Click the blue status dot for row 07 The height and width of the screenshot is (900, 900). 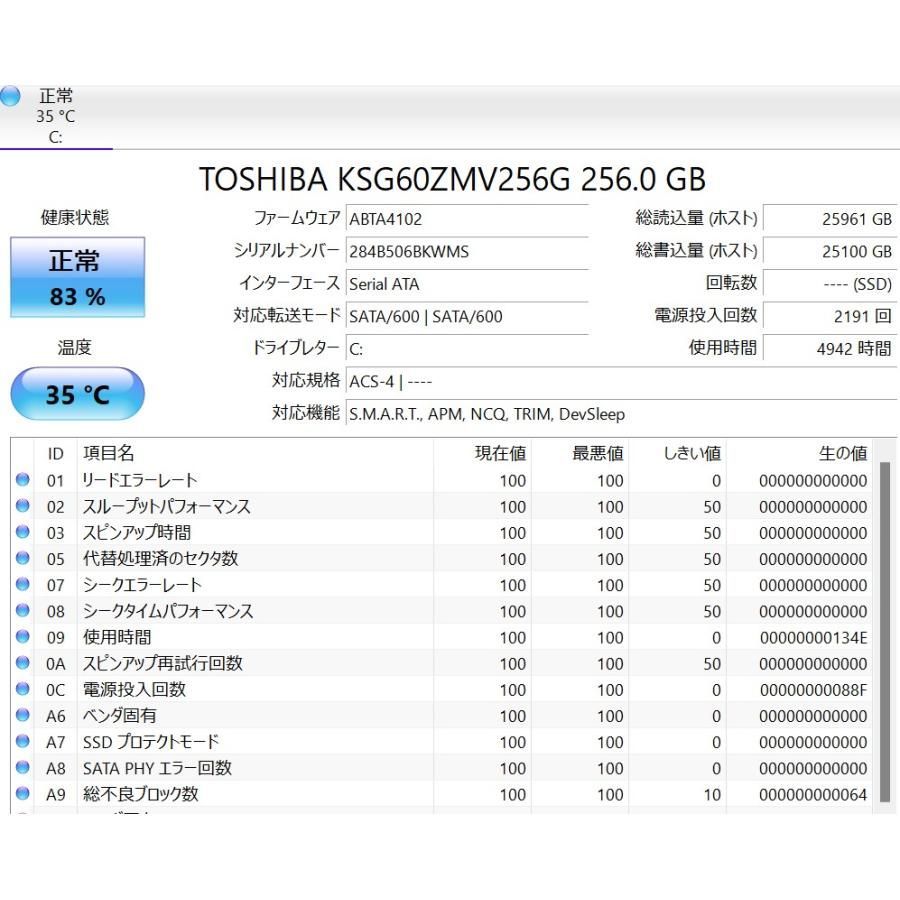coord(23,584)
